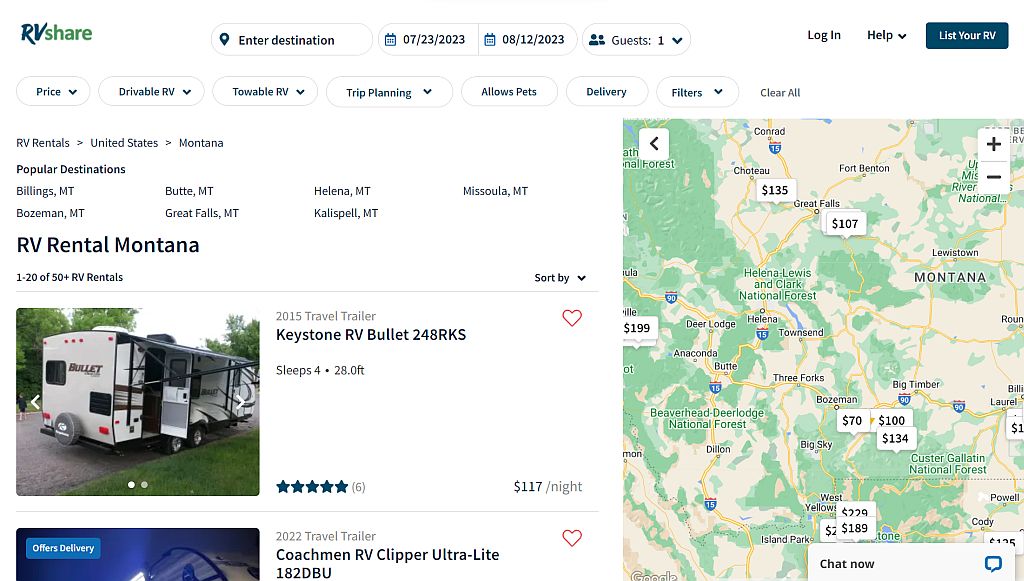Click the Sleeps 4 • 28.0ft text

[320, 370]
